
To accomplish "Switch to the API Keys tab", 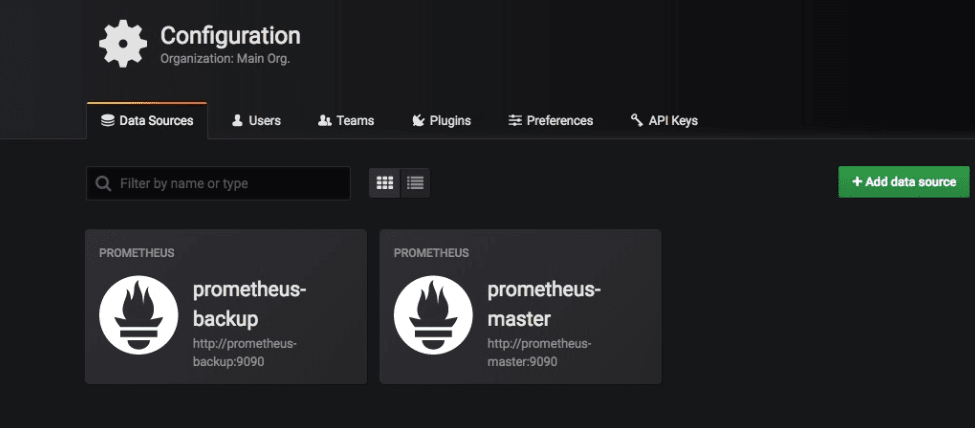I will (x=664, y=121).
